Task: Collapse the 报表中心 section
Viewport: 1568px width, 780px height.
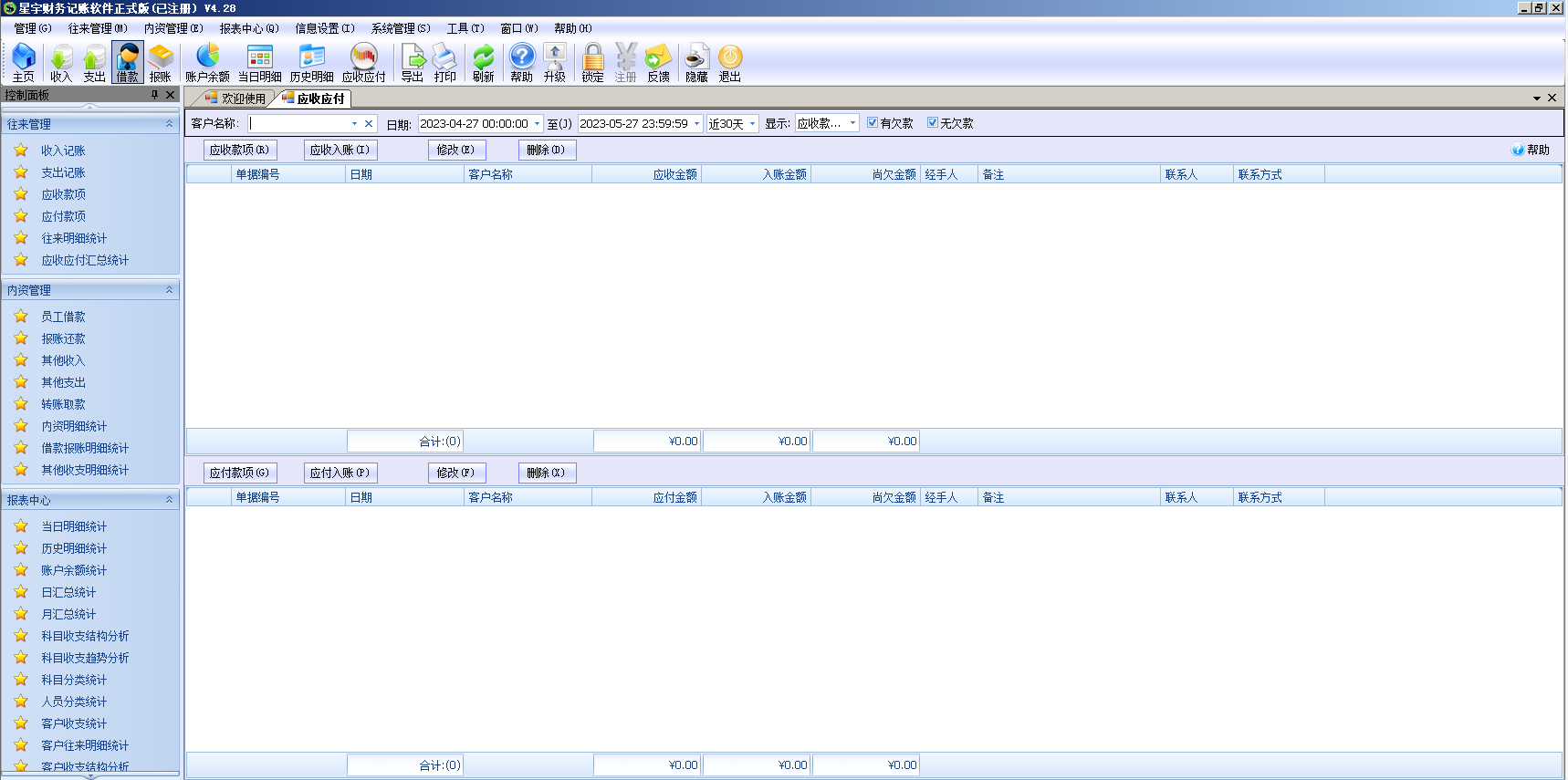Action: click(x=169, y=500)
